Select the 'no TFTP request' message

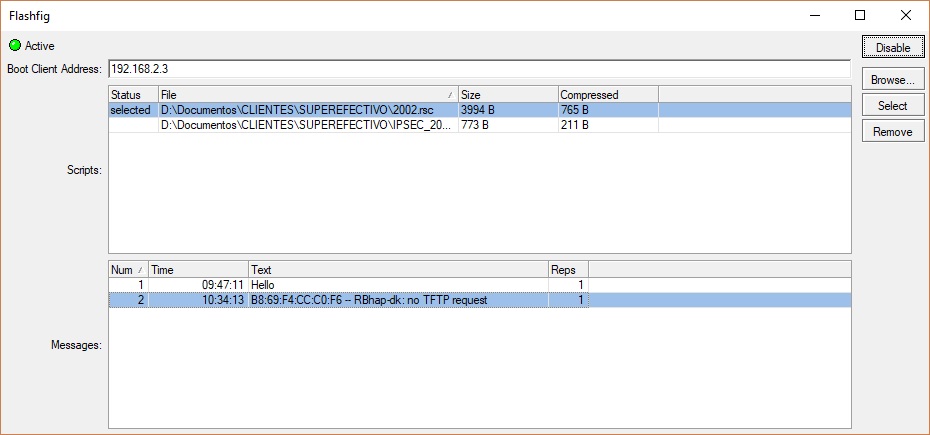click(x=479, y=300)
